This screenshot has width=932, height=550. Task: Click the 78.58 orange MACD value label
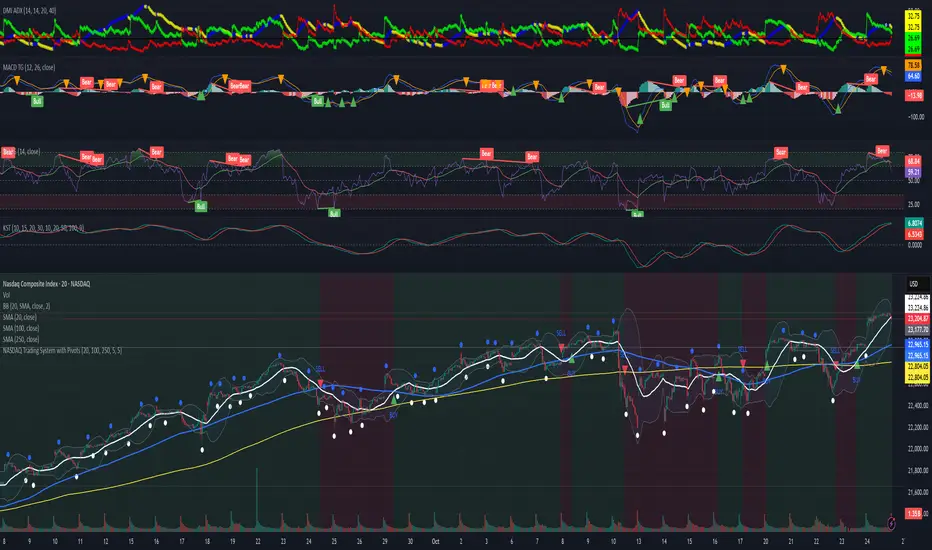(913, 65)
